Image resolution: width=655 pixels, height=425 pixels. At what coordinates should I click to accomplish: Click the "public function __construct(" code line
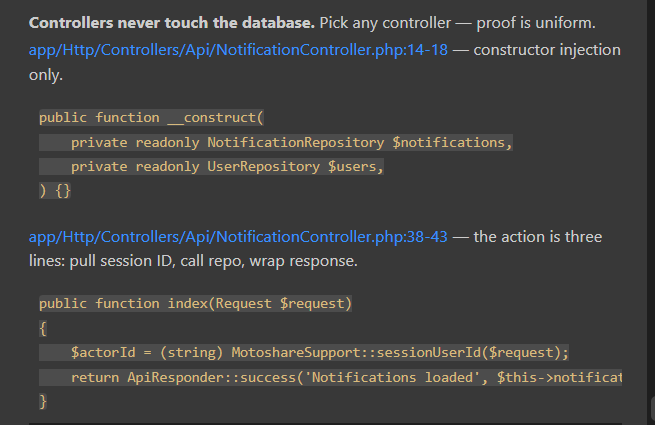pos(151,118)
